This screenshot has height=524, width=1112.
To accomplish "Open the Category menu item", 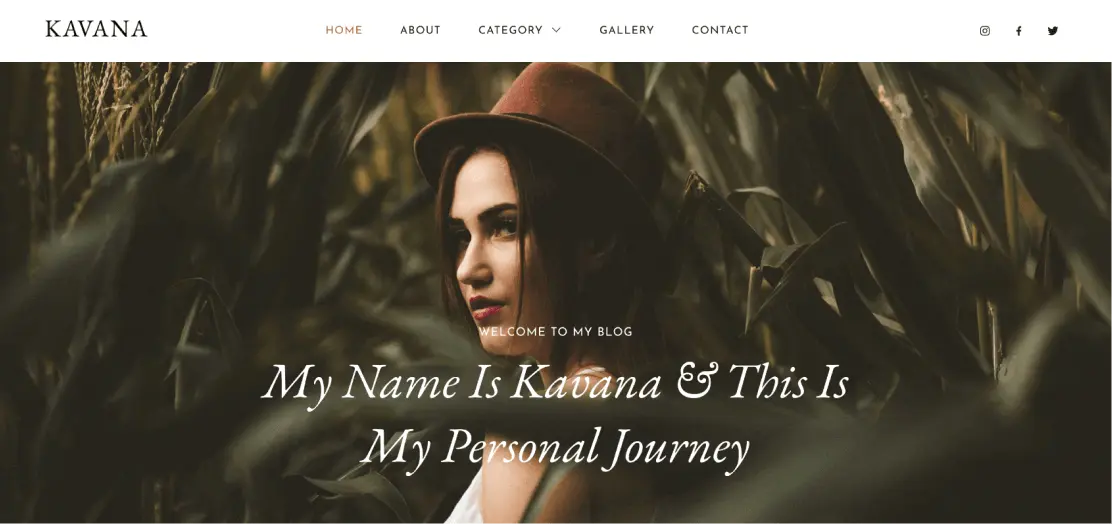I will click(x=511, y=30).
